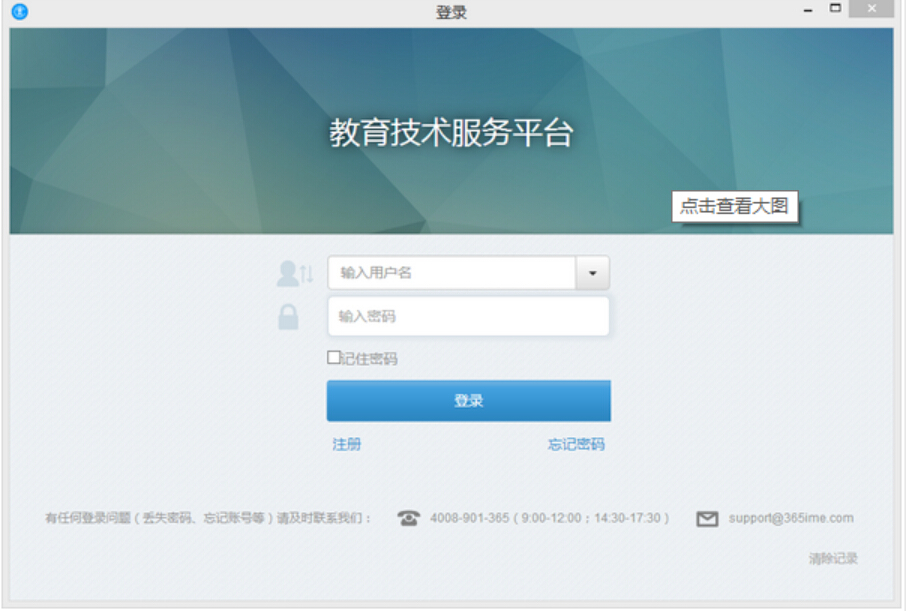Open the 忘记密码 link
The width and height of the screenshot is (906, 611).
point(576,444)
